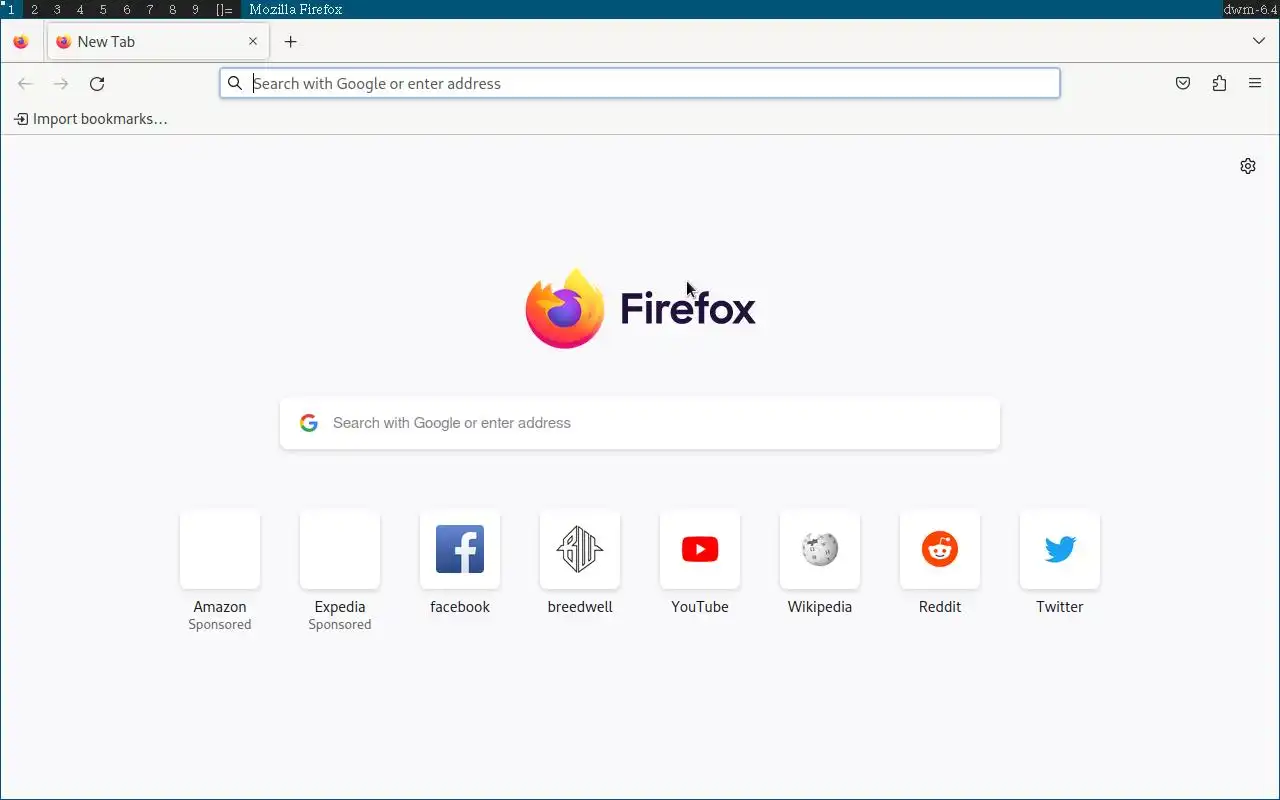Close the New Tab tab
The width and height of the screenshot is (1280, 800).
click(x=253, y=42)
